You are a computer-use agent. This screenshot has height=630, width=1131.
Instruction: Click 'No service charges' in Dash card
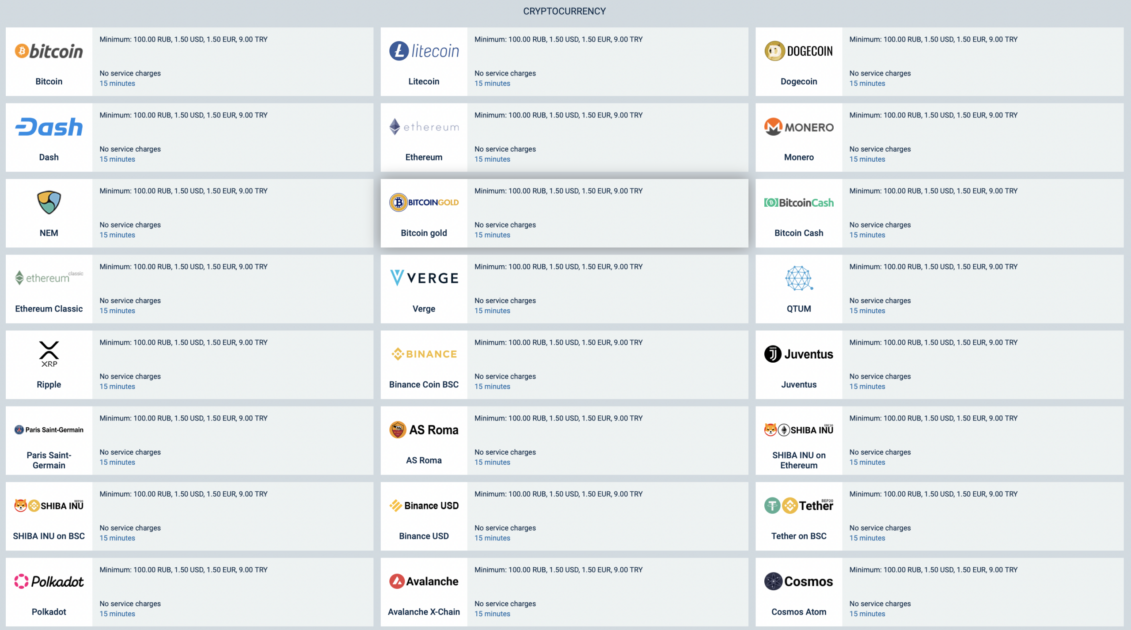coord(130,149)
